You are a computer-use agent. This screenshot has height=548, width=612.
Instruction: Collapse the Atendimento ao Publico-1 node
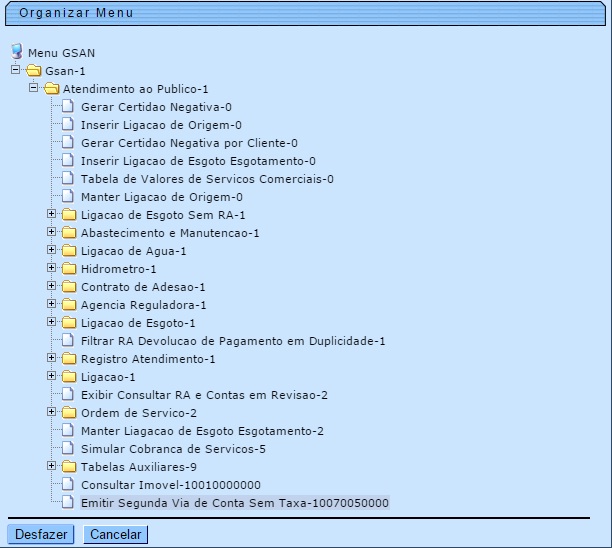pos(33,88)
